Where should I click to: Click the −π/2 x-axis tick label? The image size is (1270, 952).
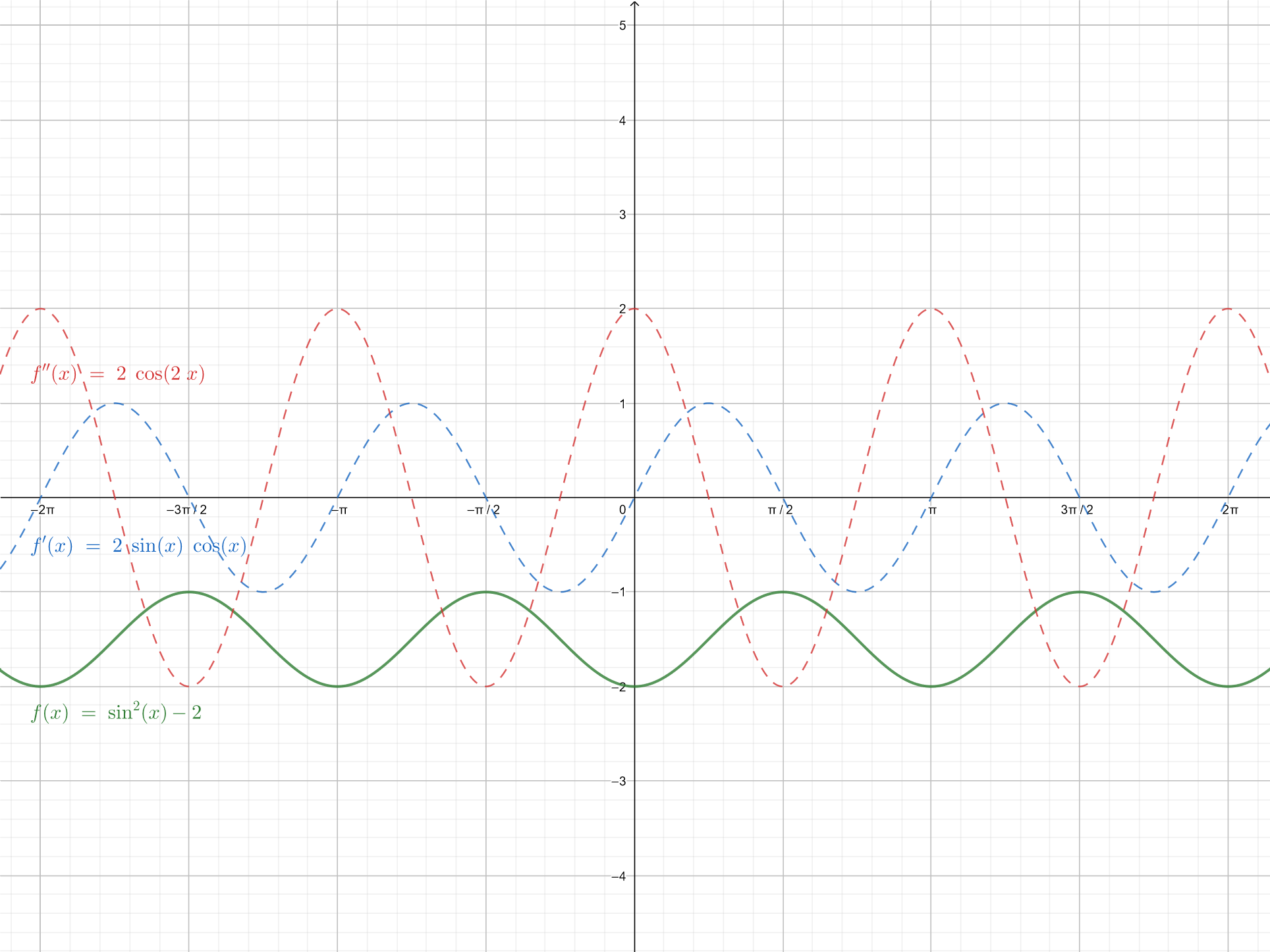pyautogui.click(x=483, y=510)
